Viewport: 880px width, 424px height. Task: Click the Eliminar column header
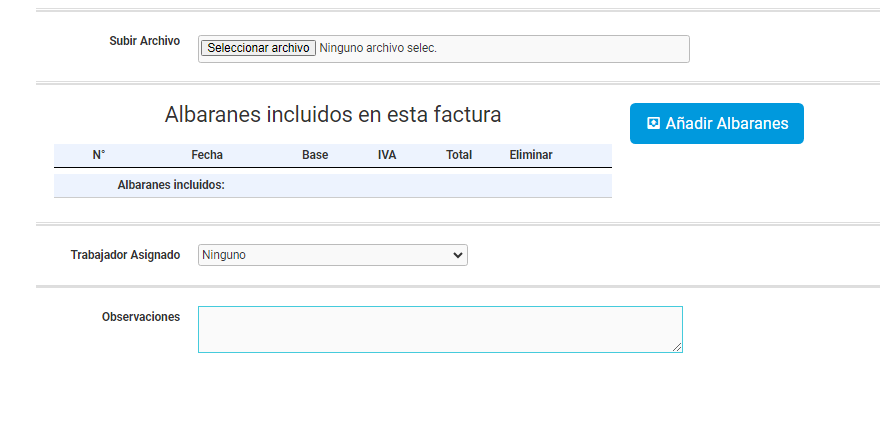[531, 155]
